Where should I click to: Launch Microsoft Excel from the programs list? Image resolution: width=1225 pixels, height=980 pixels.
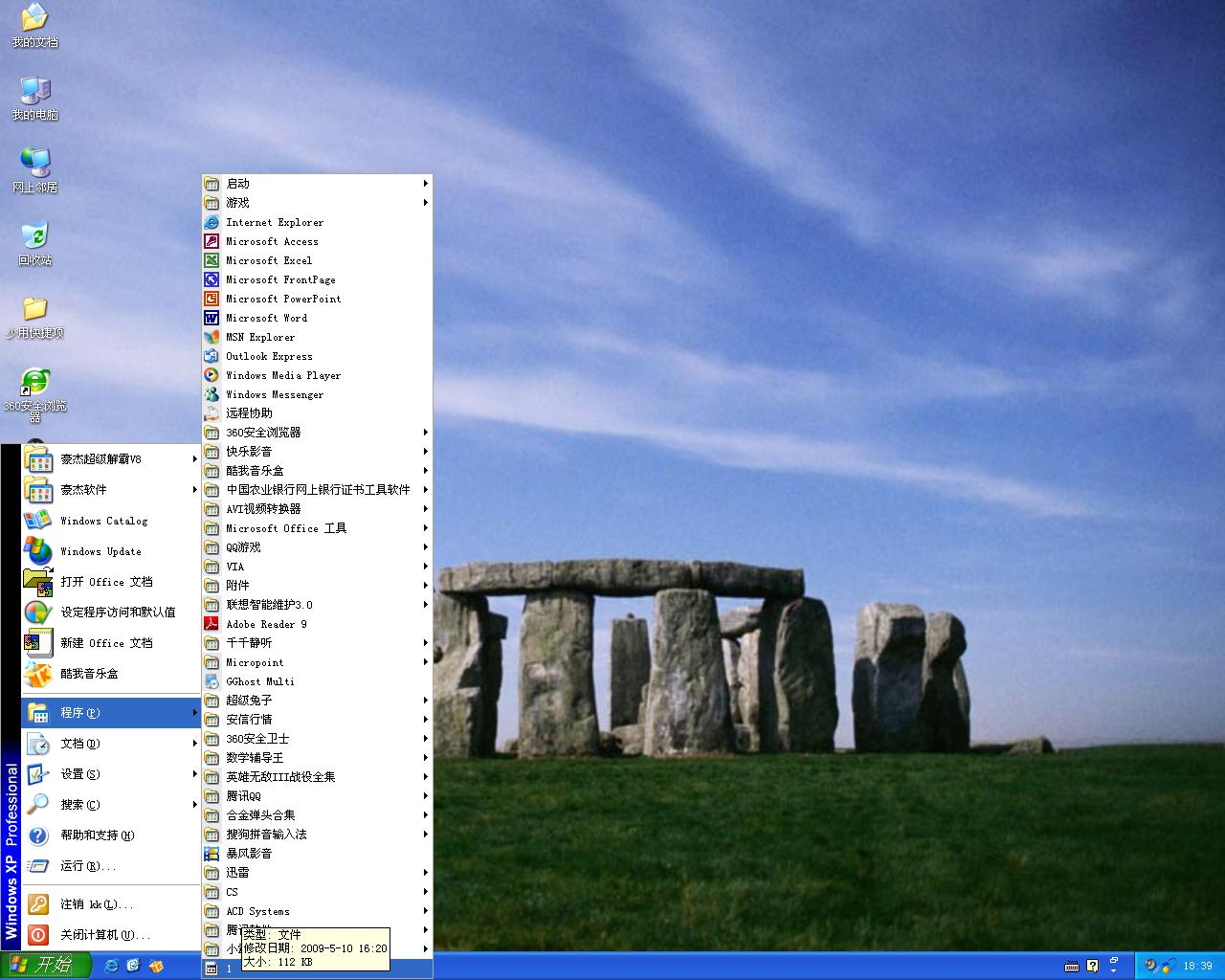(317, 260)
